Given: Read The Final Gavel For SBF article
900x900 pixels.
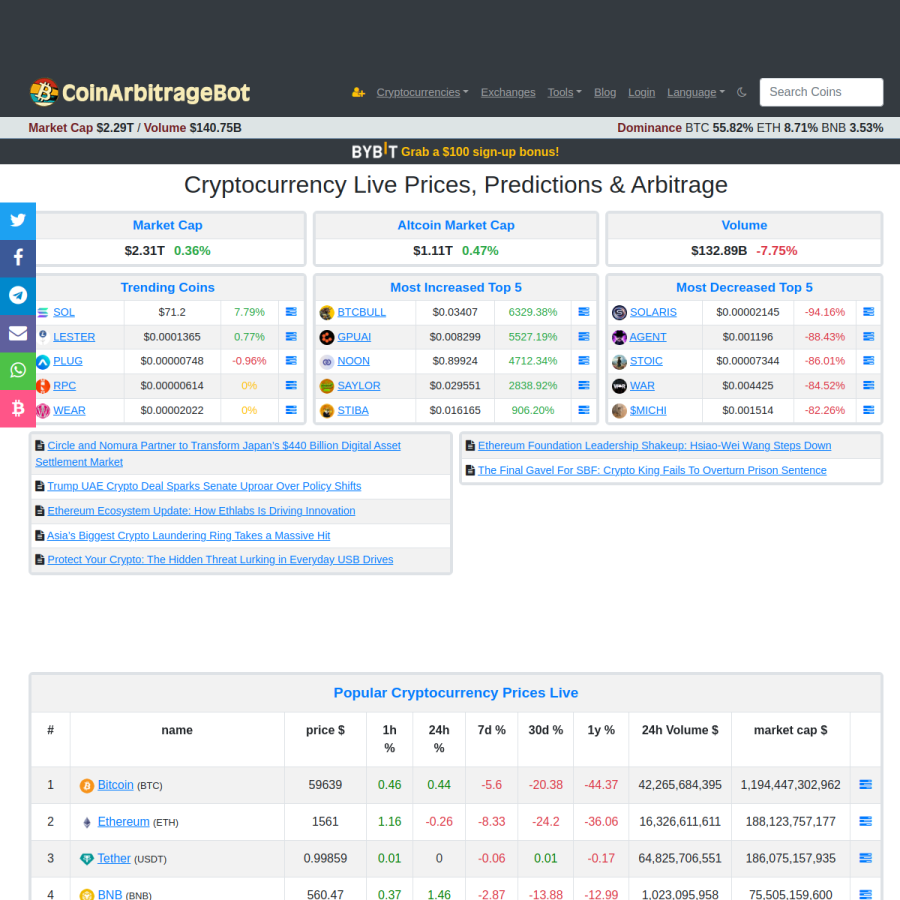Looking at the screenshot, I should click(x=652, y=470).
